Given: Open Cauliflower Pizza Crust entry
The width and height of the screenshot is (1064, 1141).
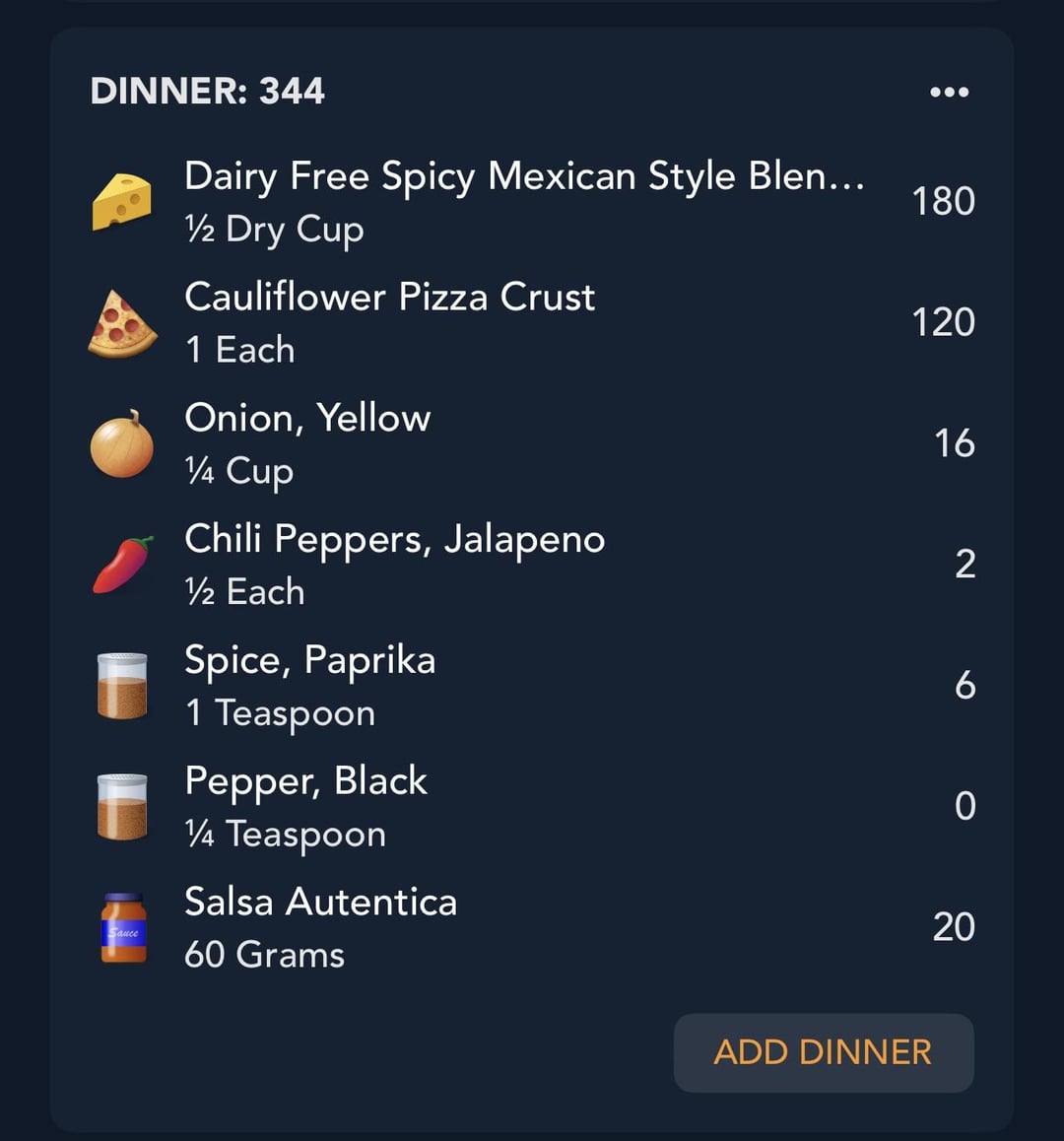Looking at the screenshot, I should click(531, 322).
